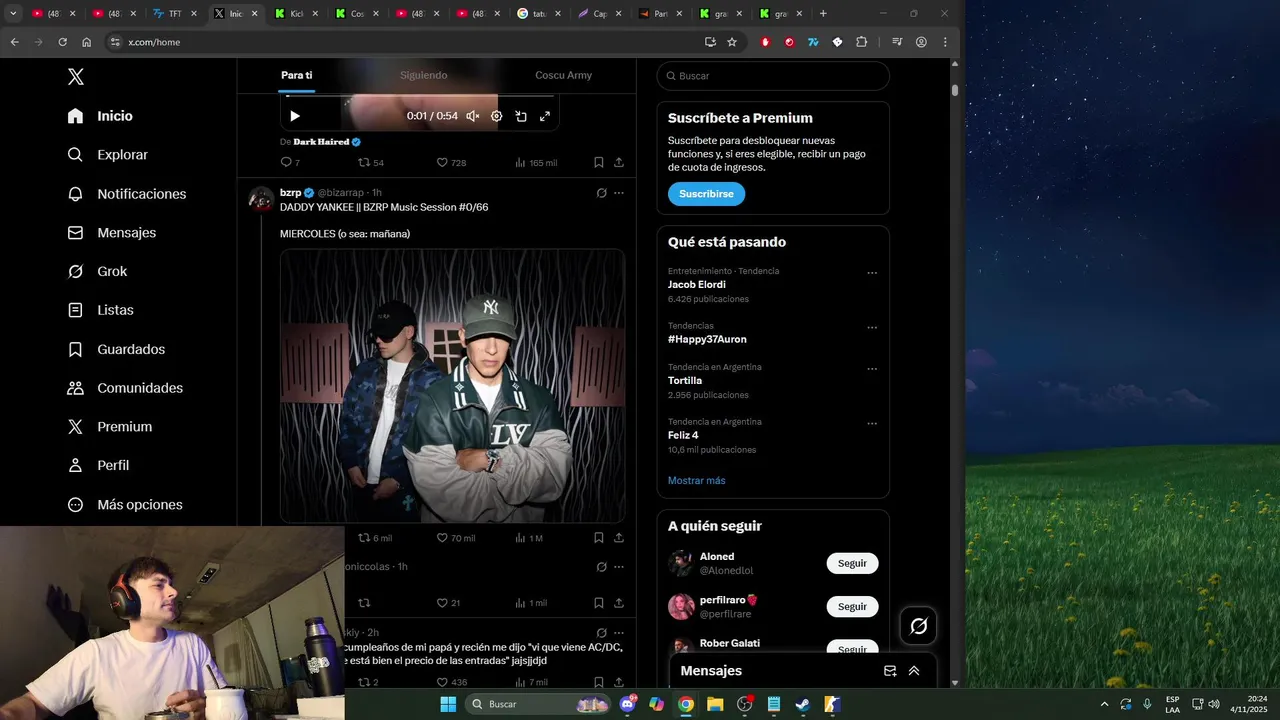Open Listas in the sidebar
The height and width of the screenshot is (720, 1280).
click(100, 310)
